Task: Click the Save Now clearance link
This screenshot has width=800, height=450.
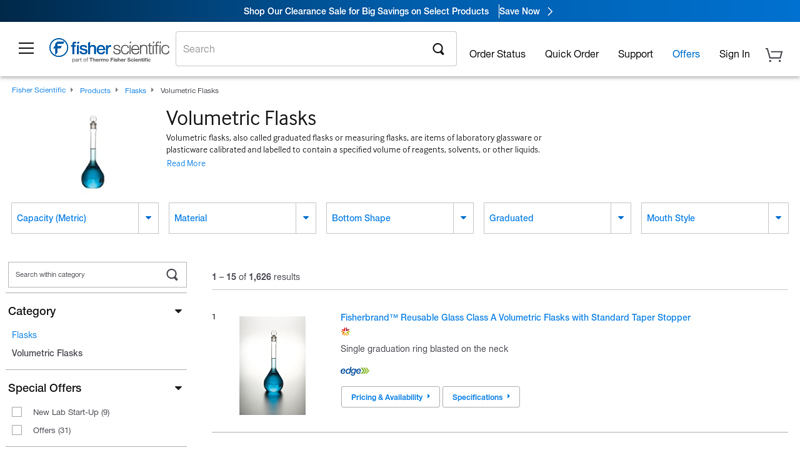Action: coord(519,11)
